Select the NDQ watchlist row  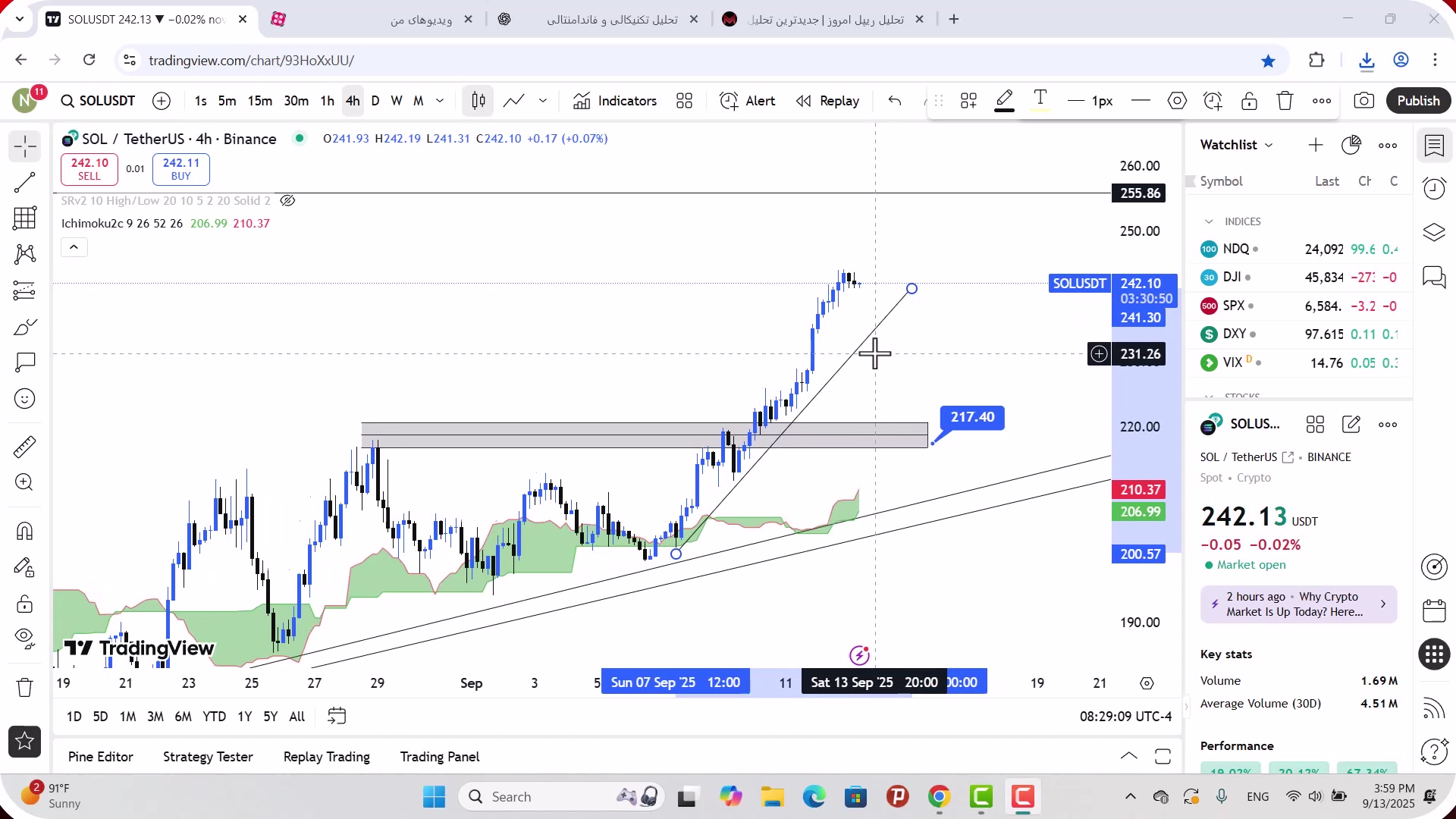tap(1299, 249)
